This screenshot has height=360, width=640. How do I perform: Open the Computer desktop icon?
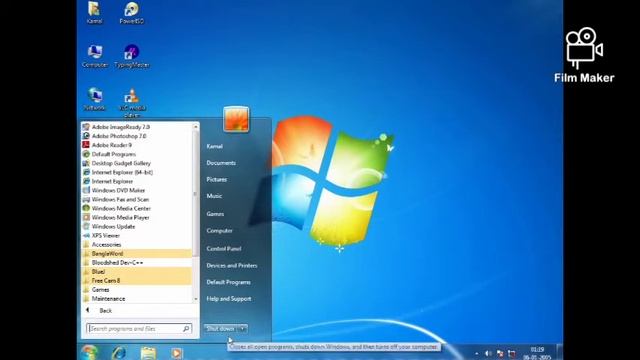tap(95, 56)
